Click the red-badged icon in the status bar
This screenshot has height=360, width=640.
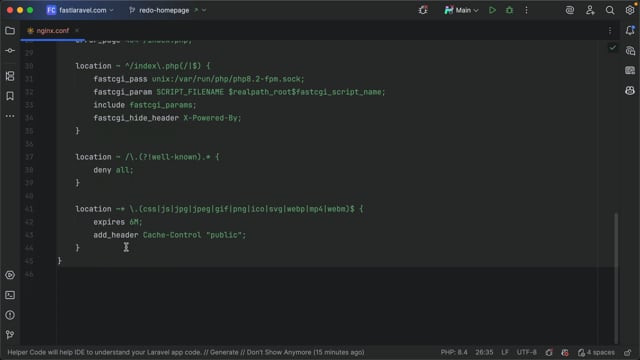(x=565, y=352)
